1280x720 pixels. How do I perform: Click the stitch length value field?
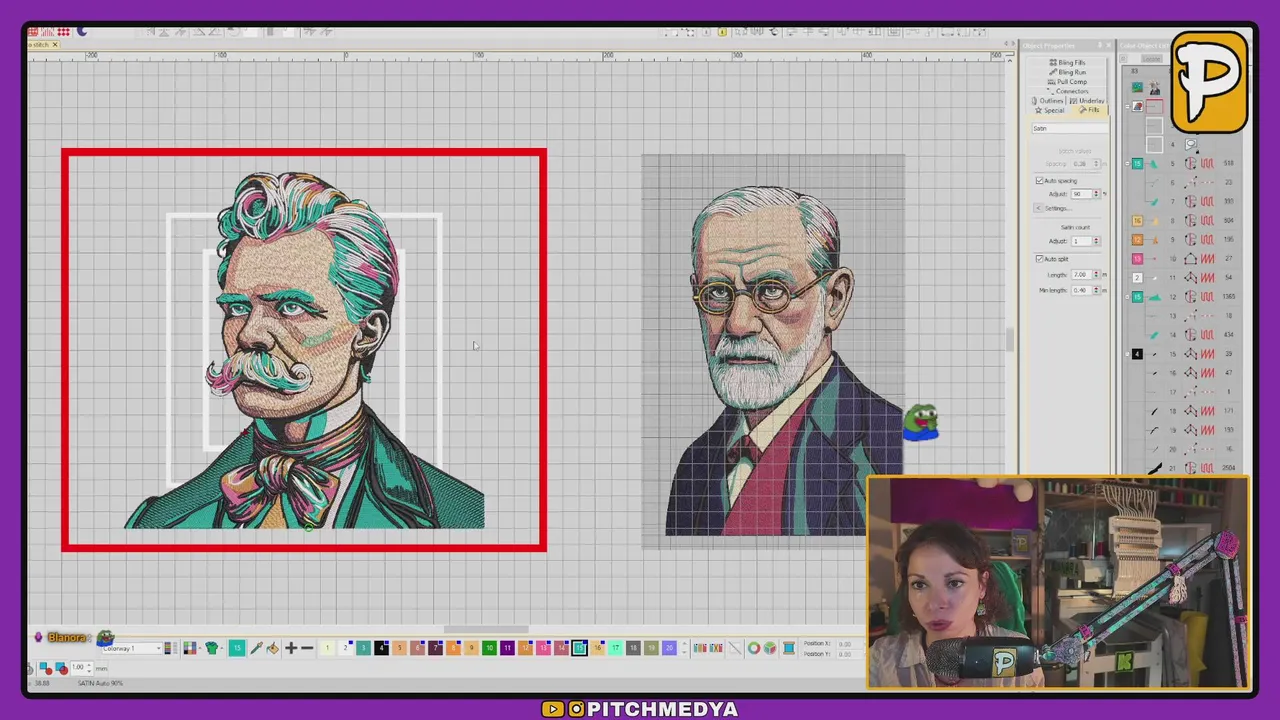[79, 668]
